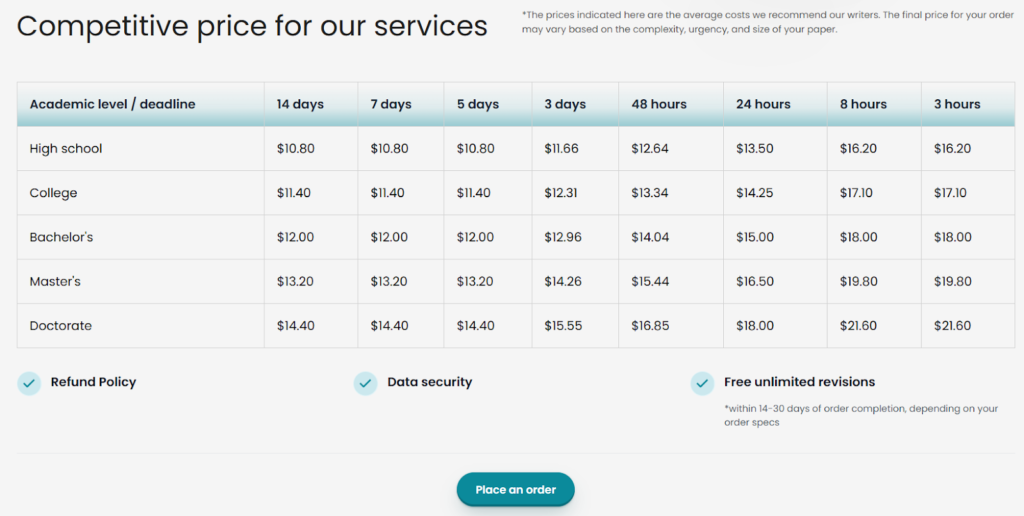Select the 48 hours column header
The width and height of the screenshot is (1024, 516).
pos(659,104)
